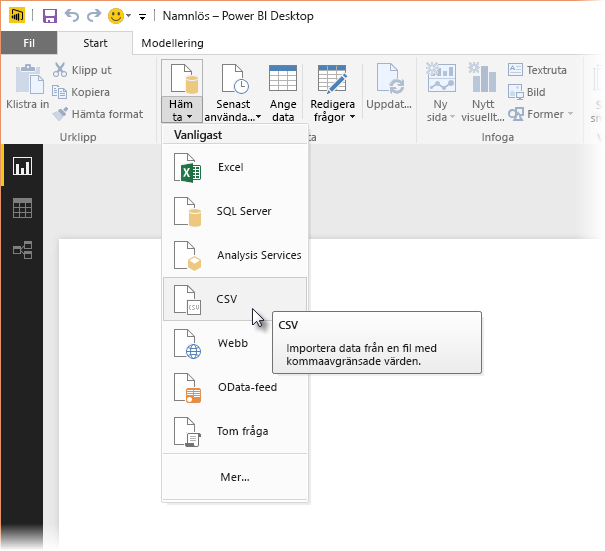Image resolution: width=605 pixels, height=551 pixels.
Task: Click the CSV file icon
Action: coord(187,300)
